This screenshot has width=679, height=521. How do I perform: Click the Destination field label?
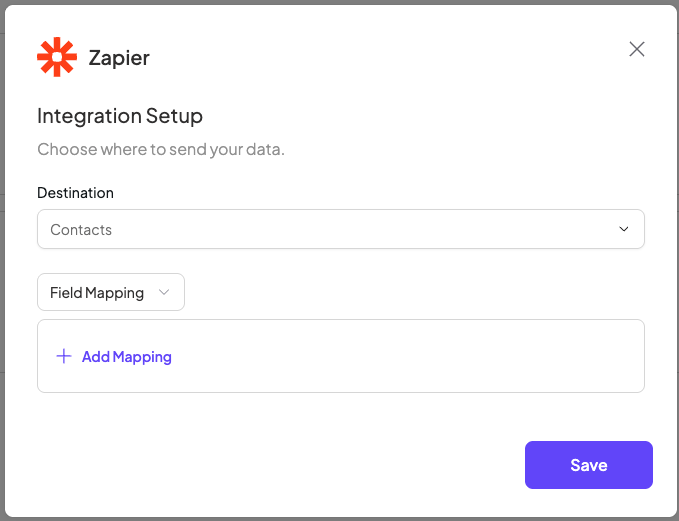(75, 192)
